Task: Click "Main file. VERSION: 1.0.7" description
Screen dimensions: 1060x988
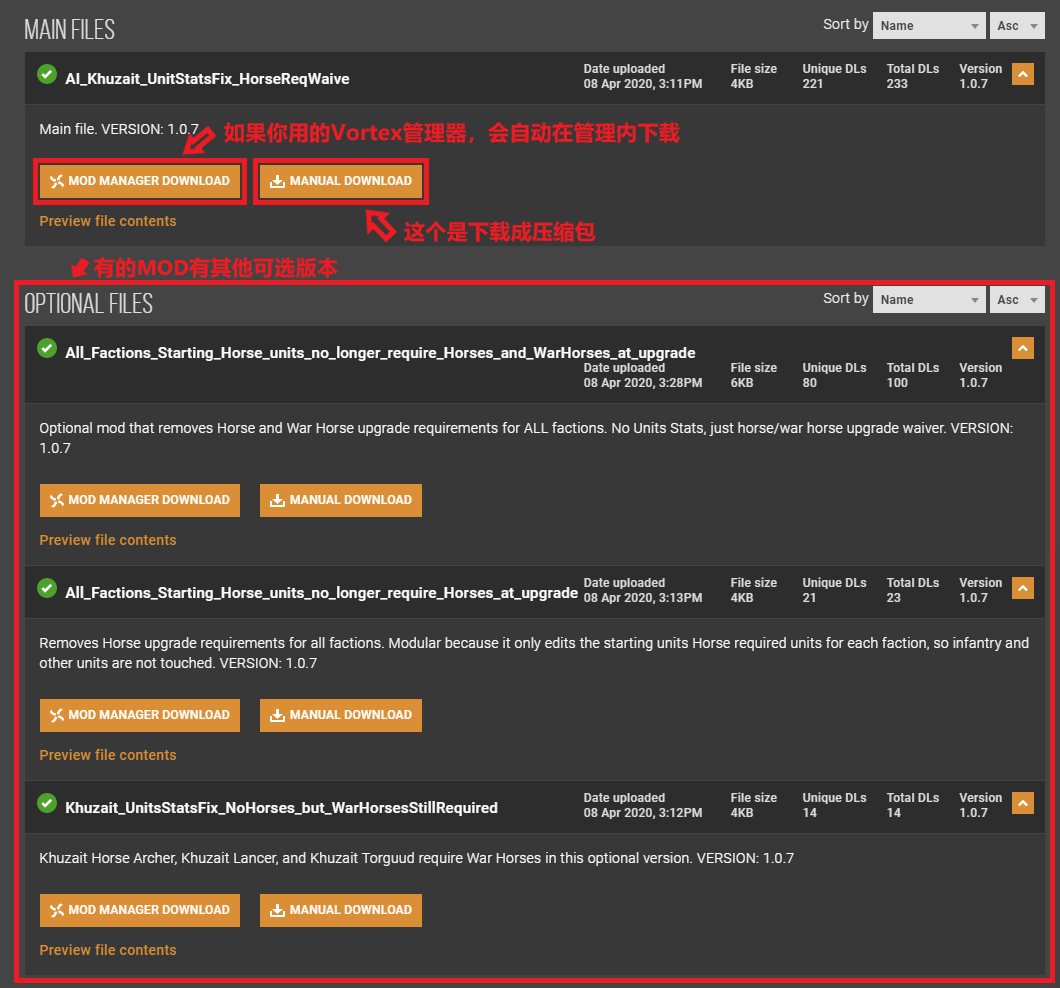Action: pyautogui.click(x=119, y=129)
